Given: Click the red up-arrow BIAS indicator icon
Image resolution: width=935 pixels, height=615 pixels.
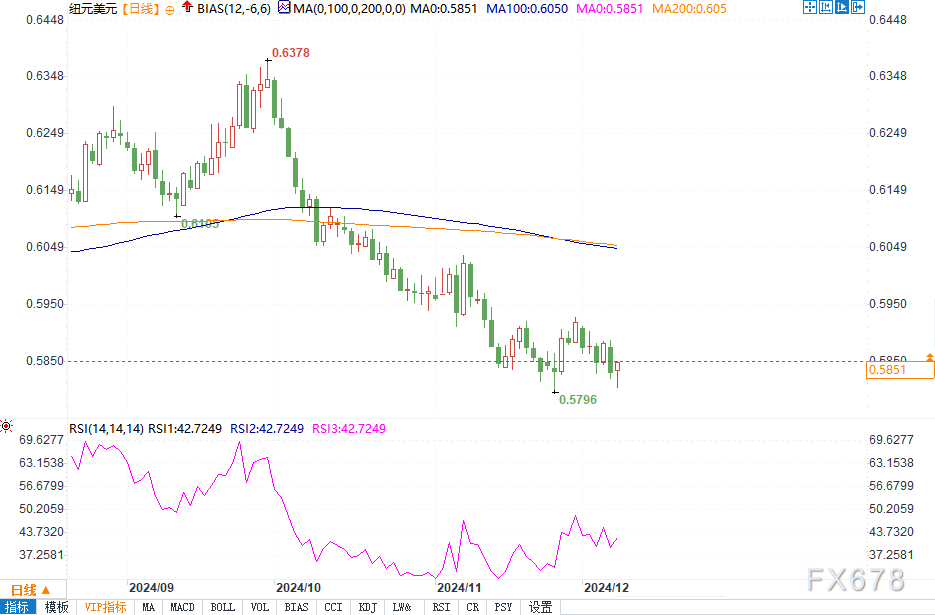Looking at the screenshot, I should tap(187, 7).
